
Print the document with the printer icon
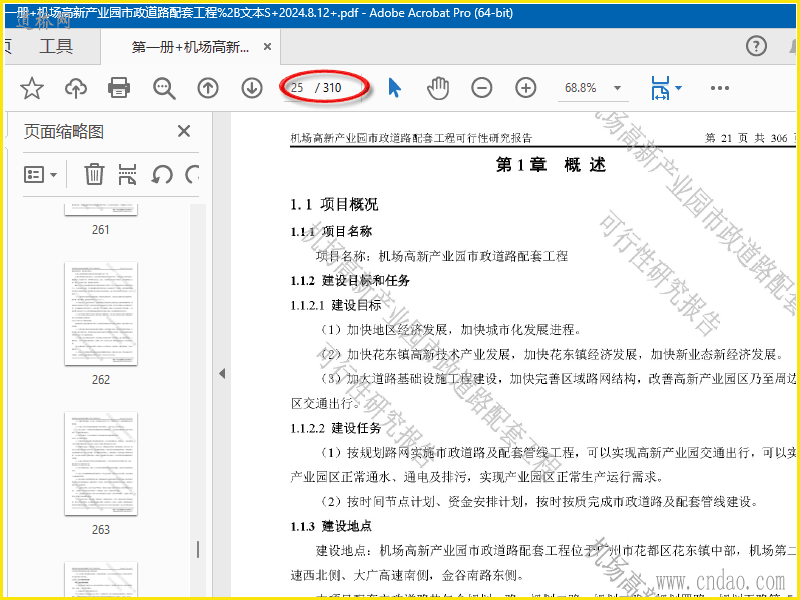[119, 88]
